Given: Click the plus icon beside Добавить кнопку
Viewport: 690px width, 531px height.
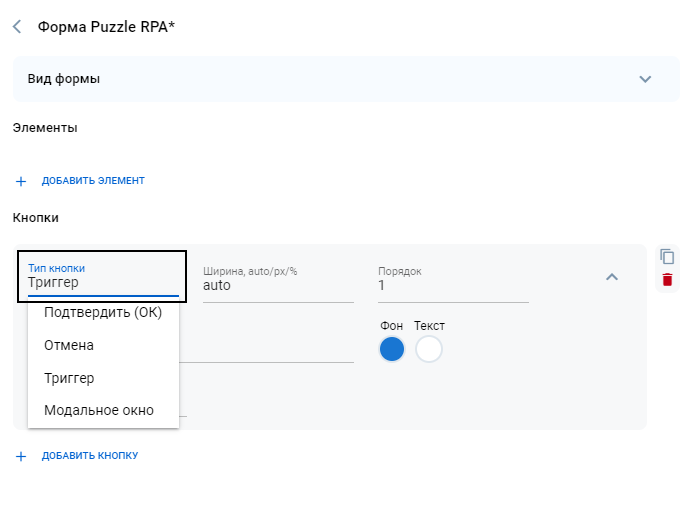Looking at the screenshot, I should (x=21, y=456).
